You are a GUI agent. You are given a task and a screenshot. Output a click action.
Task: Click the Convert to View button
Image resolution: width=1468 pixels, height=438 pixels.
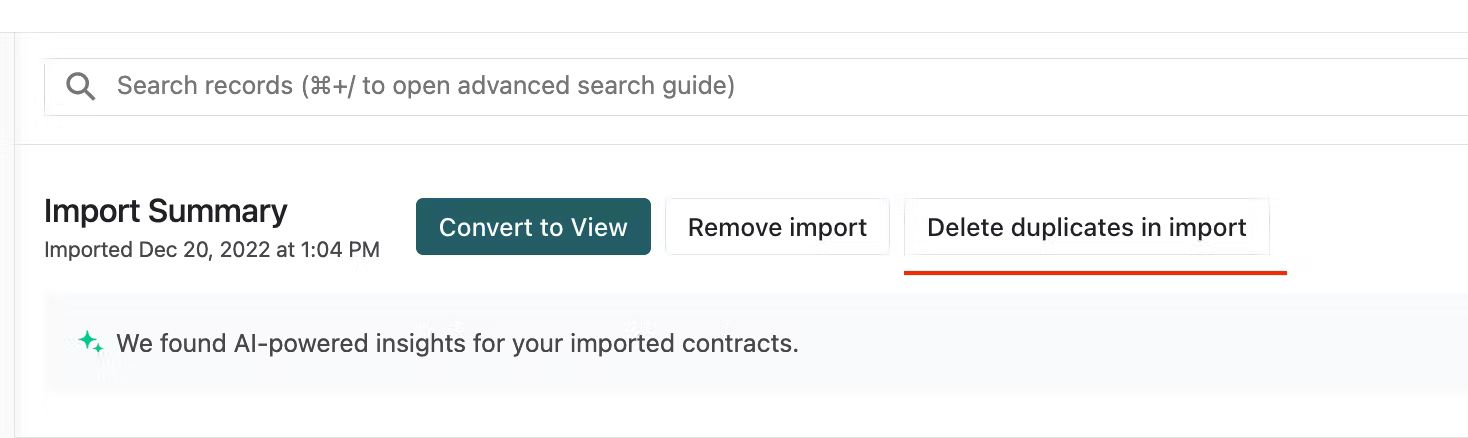pos(533,227)
